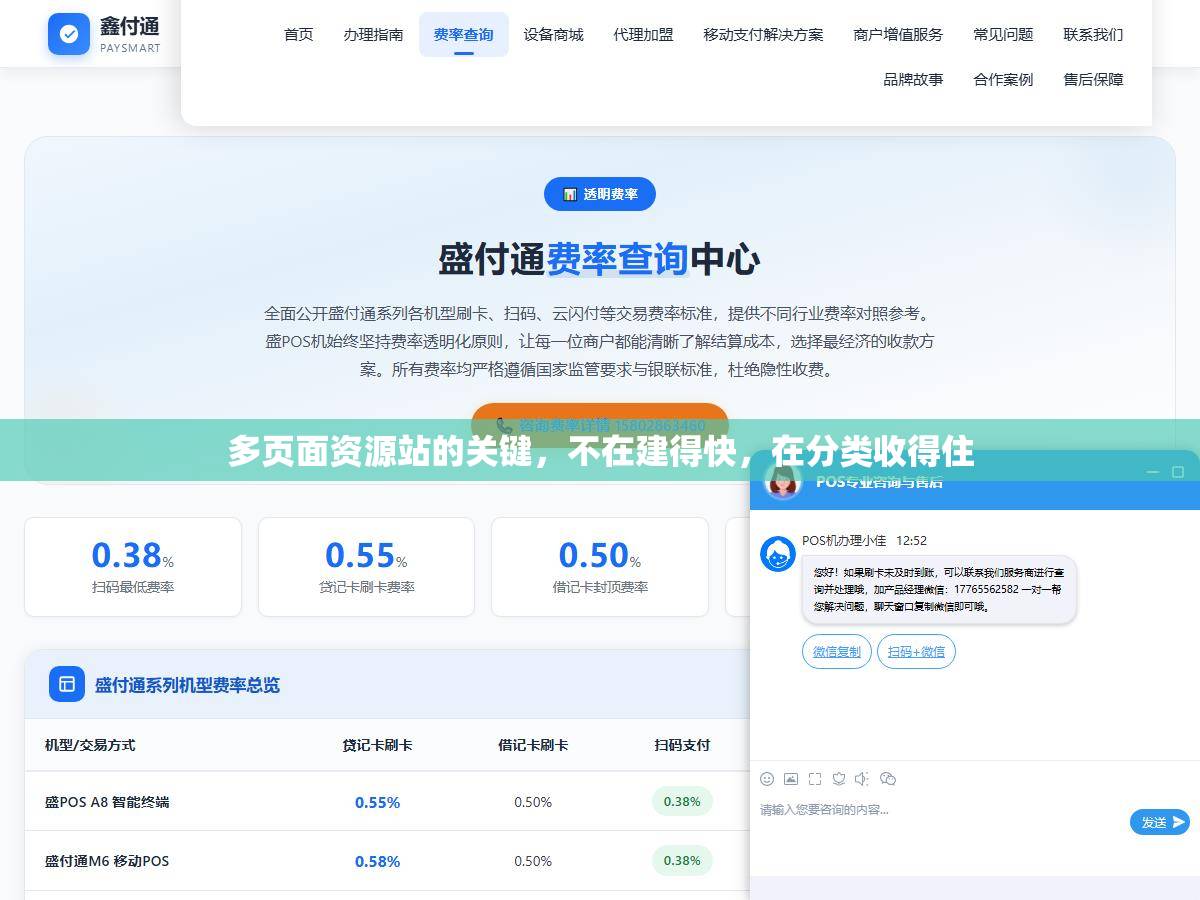This screenshot has width=1200, height=900.
Task: Open 合作案例 nav link
Action: [1004, 79]
